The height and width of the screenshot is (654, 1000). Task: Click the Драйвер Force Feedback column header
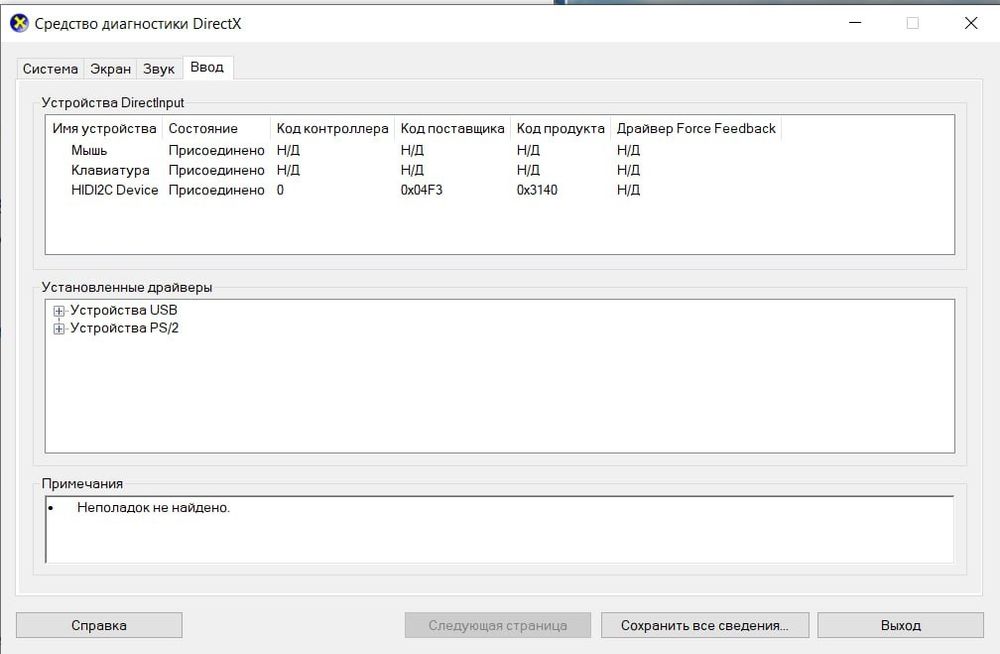click(696, 128)
